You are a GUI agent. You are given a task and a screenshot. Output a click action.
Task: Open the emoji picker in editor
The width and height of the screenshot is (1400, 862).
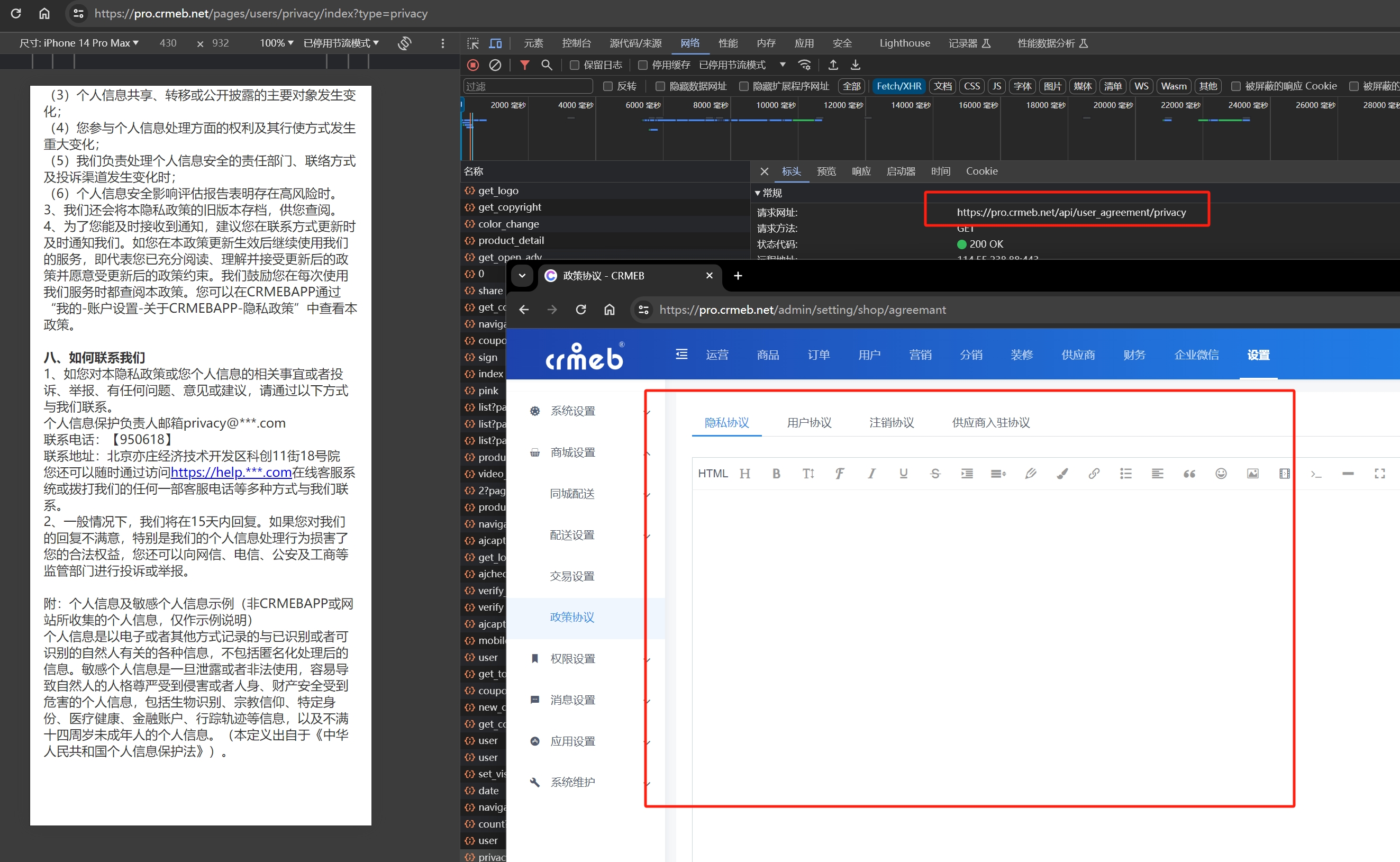click(x=1221, y=473)
